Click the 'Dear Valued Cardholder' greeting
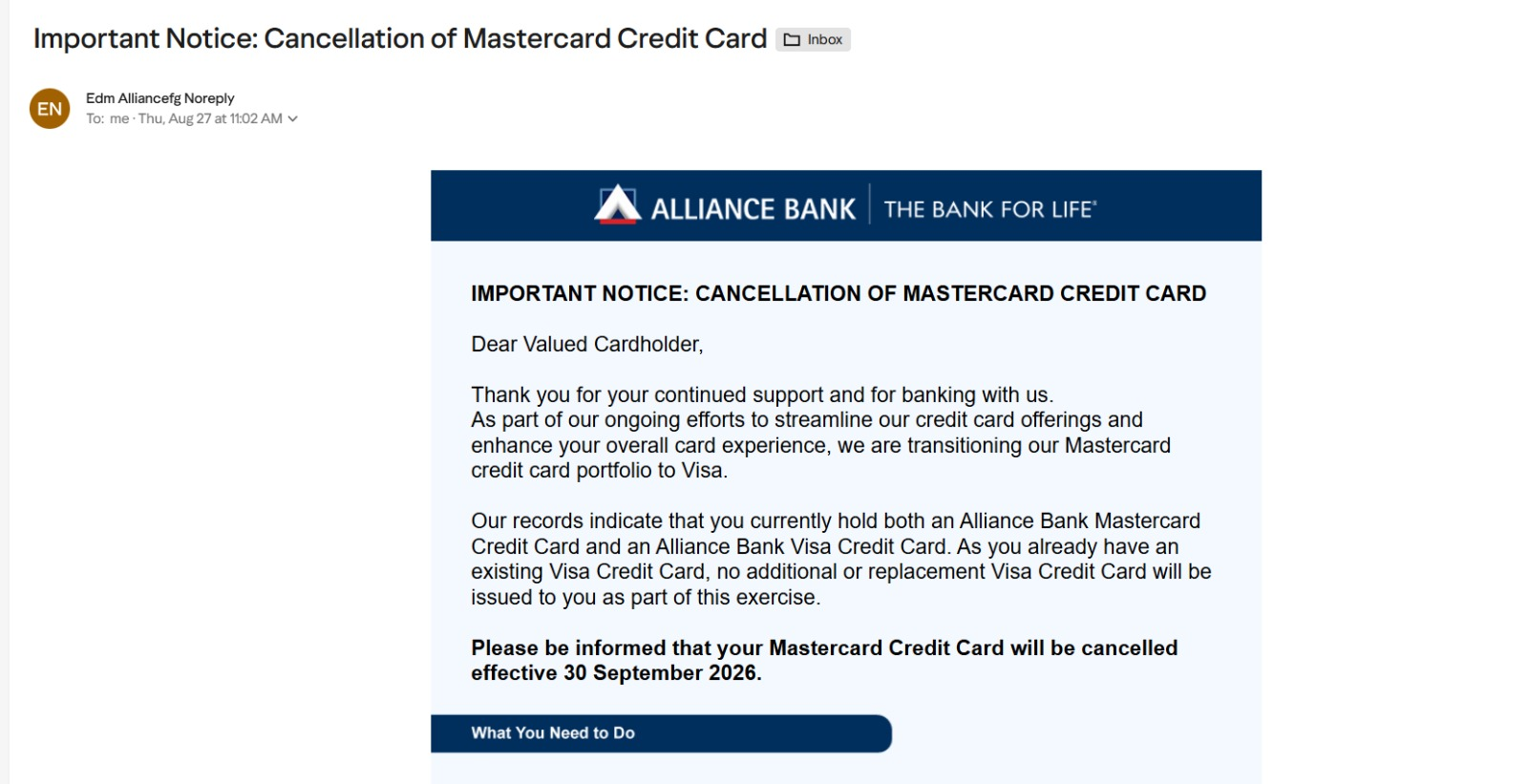Viewport: 1528px width, 784px height. (x=587, y=345)
